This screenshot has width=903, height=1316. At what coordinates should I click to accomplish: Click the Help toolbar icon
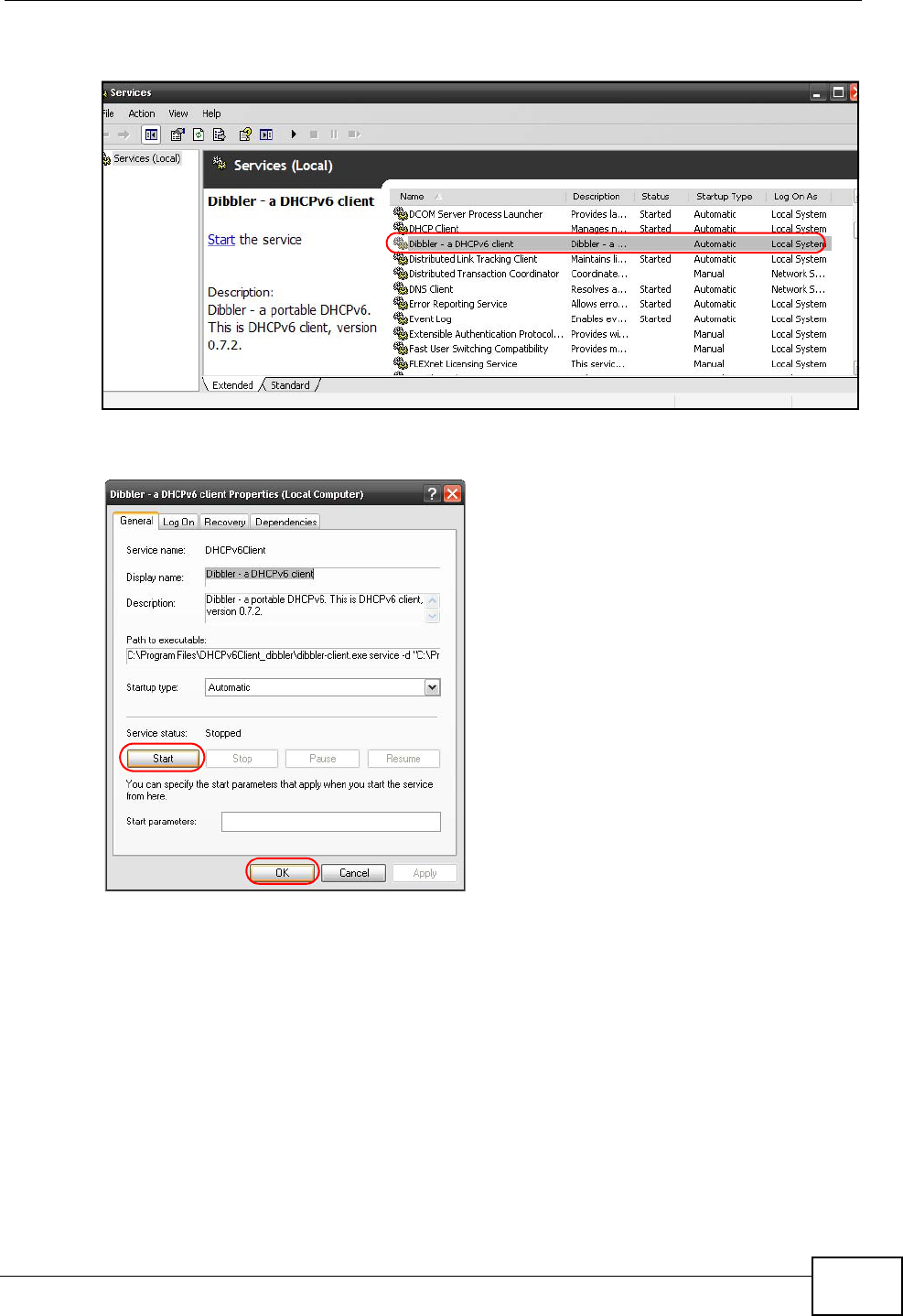click(245, 135)
